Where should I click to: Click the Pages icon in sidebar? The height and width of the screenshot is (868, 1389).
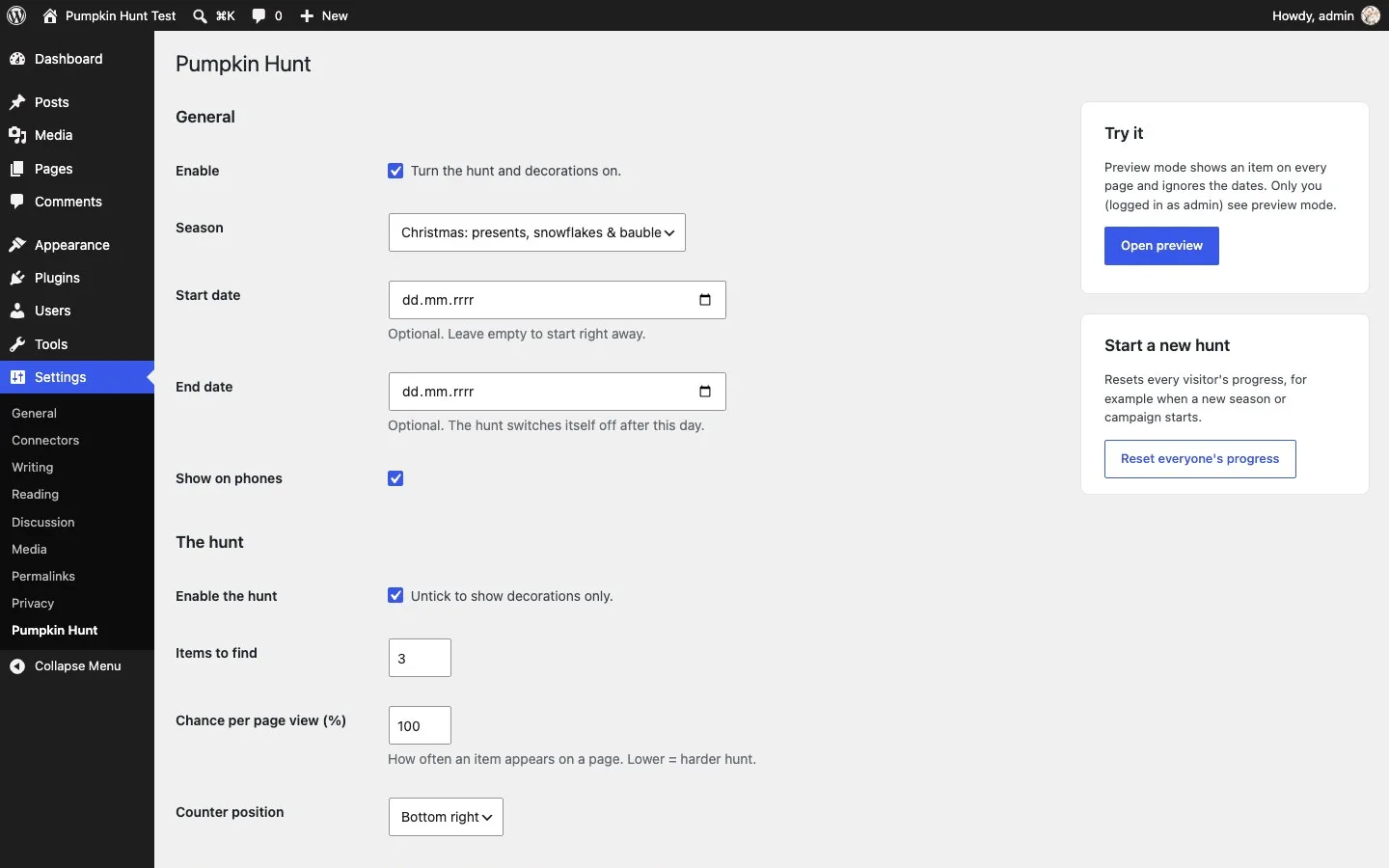pyautogui.click(x=17, y=169)
